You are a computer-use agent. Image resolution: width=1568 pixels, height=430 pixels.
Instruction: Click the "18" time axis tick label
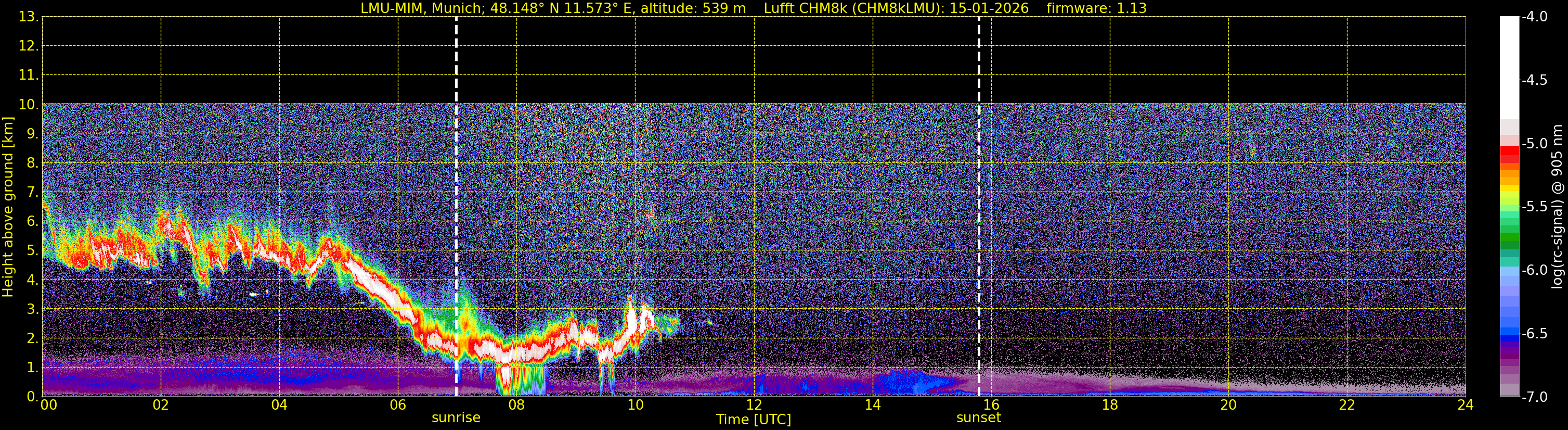click(1110, 405)
